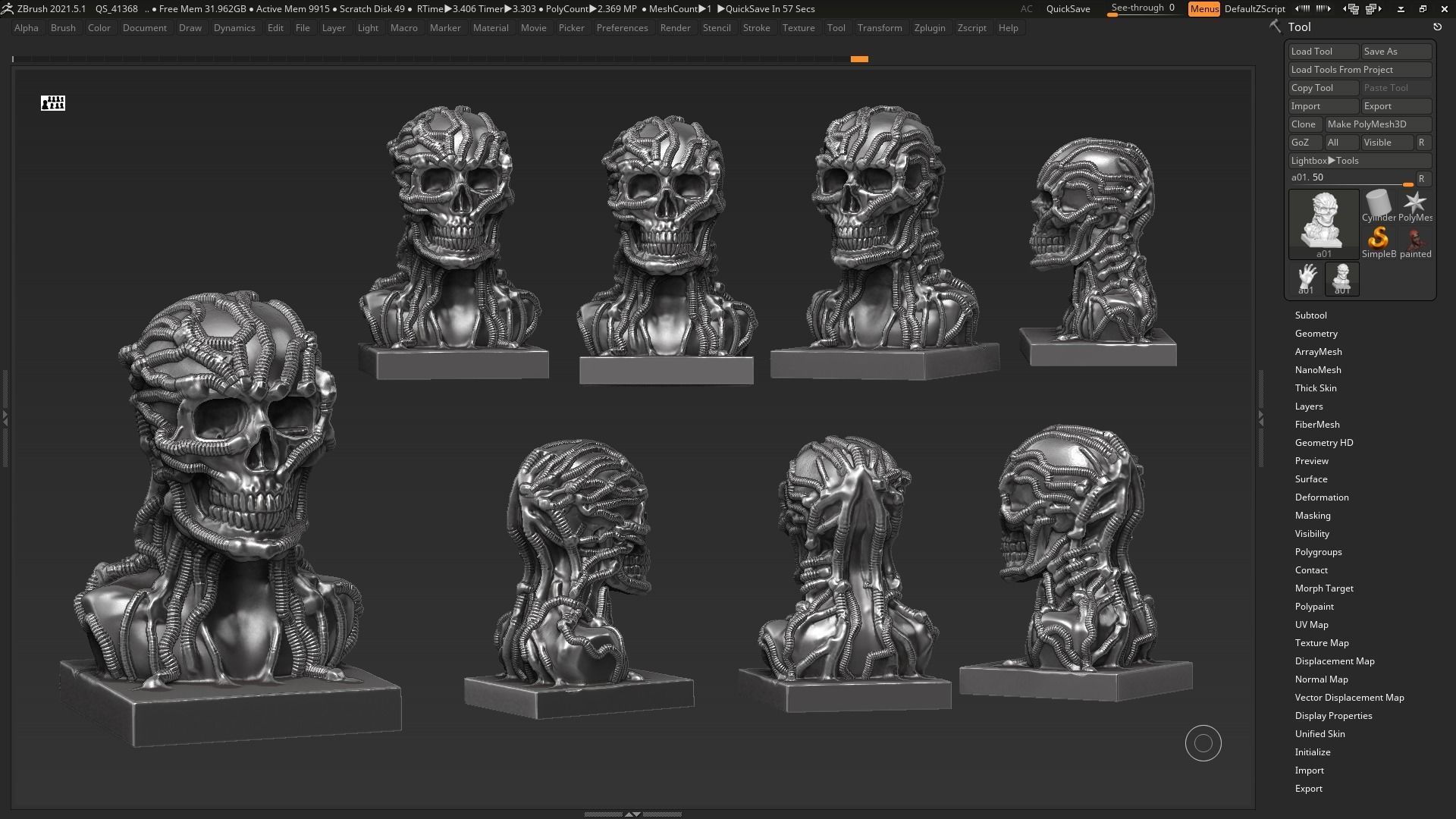Expand the Displacement Map sub-palette
This screenshot has height=819, width=1456.
click(x=1335, y=661)
